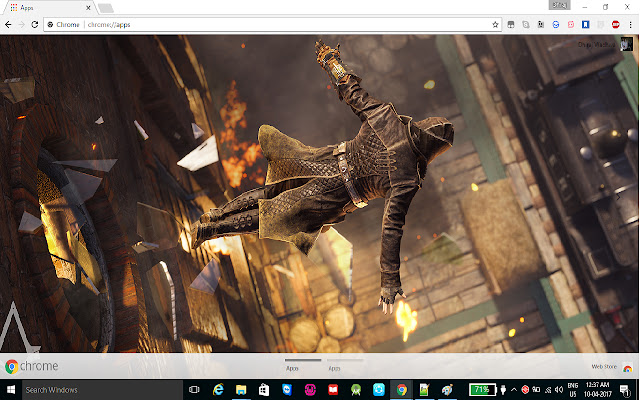Click the light-blue round taskbar app icon
Viewport: 640px width, 400px height.
(x=379, y=390)
